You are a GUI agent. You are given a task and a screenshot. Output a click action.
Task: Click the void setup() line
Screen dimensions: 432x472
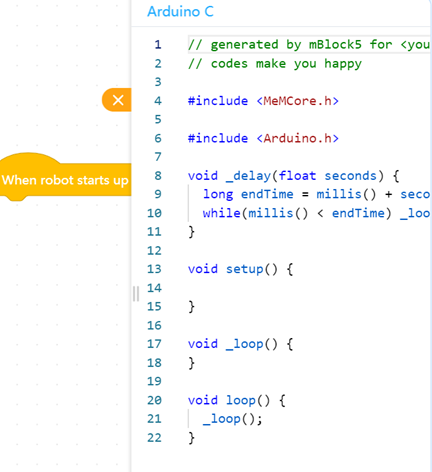click(240, 269)
